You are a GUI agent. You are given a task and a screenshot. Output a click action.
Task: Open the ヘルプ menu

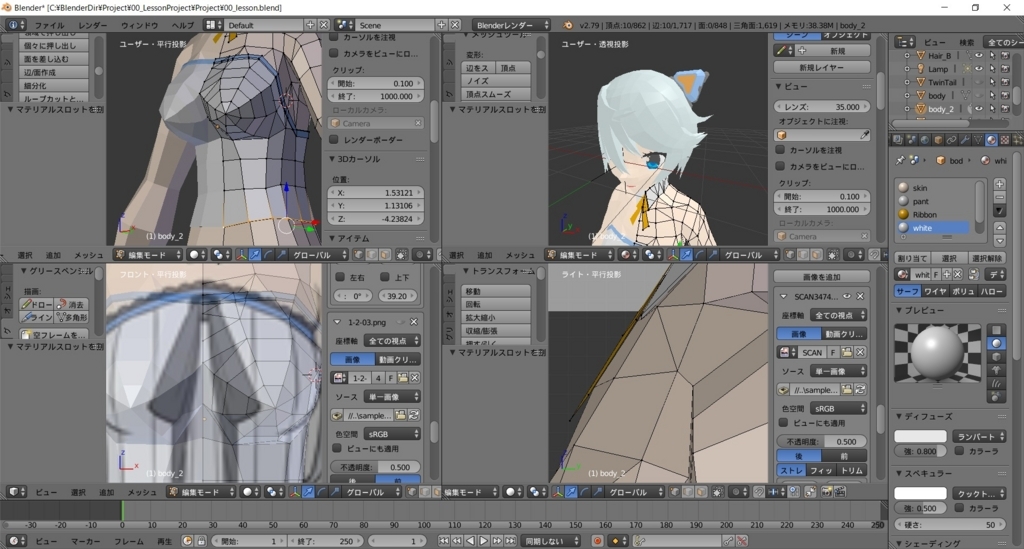pyautogui.click(x=183, y=25)
